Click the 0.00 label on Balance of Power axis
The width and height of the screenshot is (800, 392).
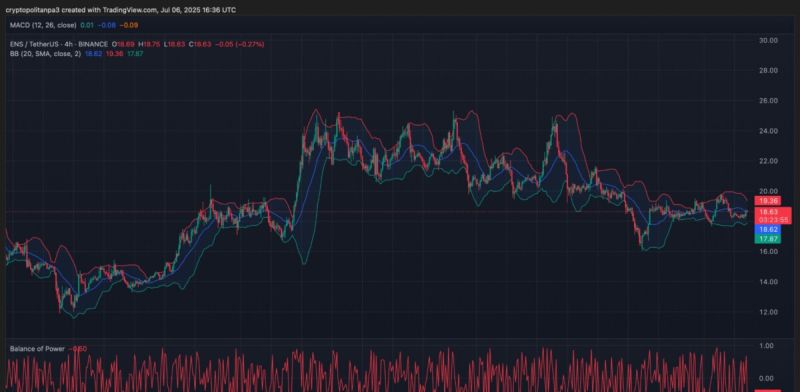(767, 378)
